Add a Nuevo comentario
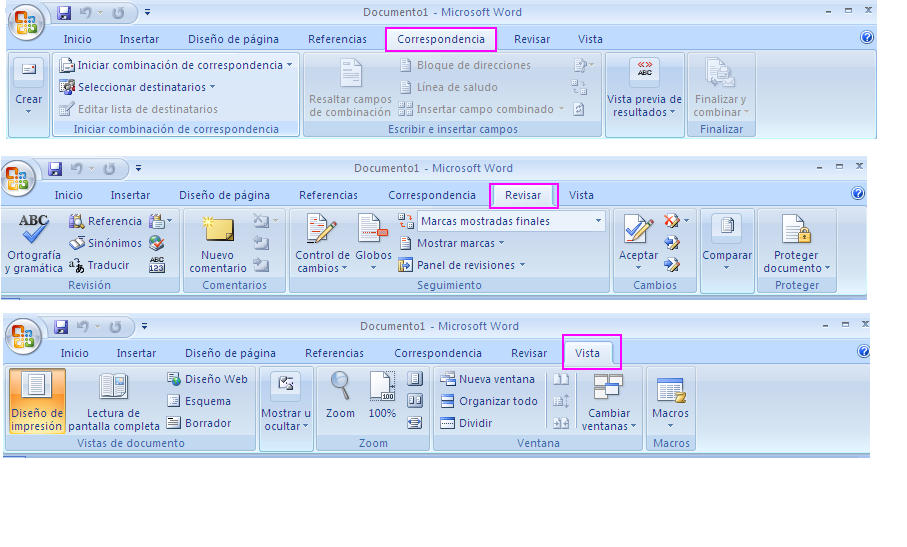The height and width of the screenshot is (547, 907). click(x=218, y=244)
